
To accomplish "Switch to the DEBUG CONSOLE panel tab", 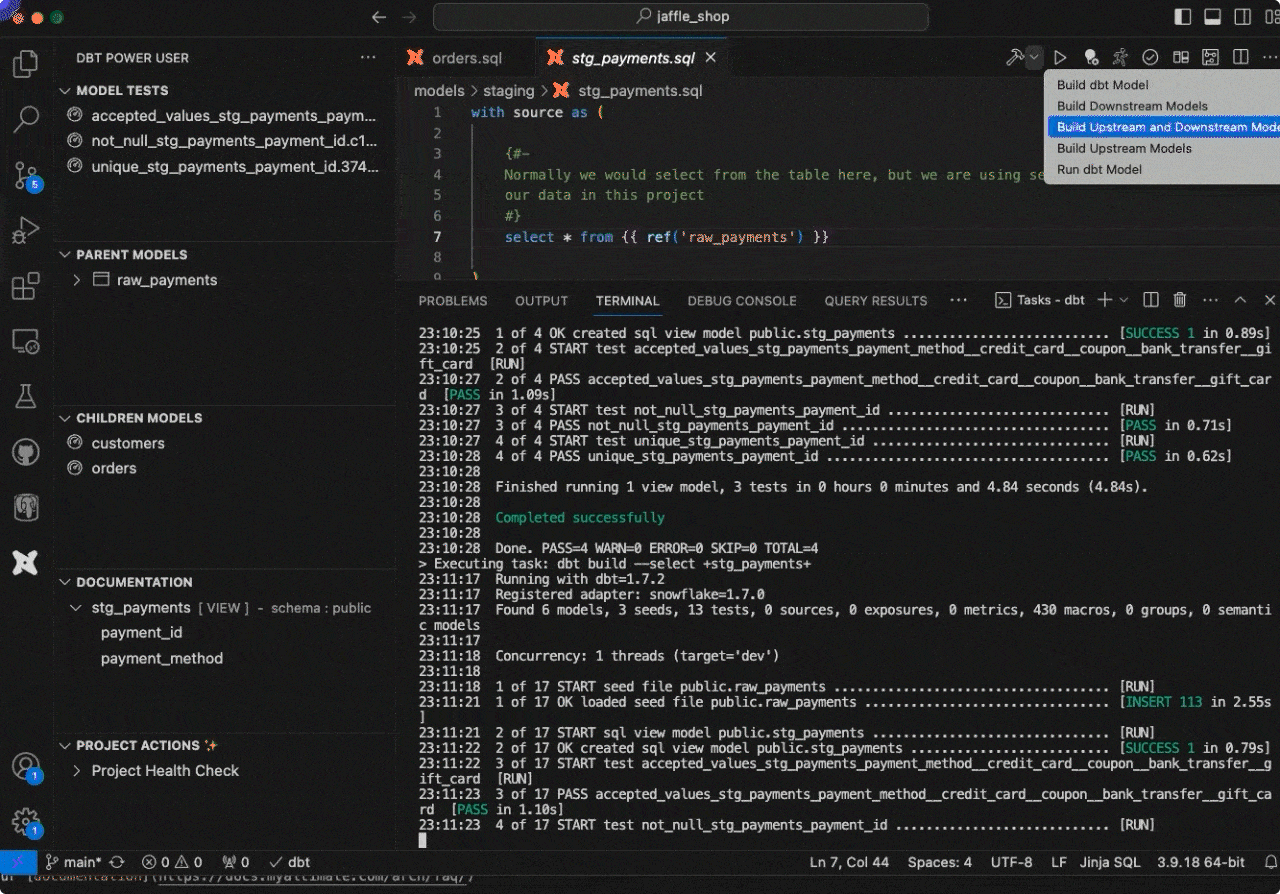I will 742,300.
